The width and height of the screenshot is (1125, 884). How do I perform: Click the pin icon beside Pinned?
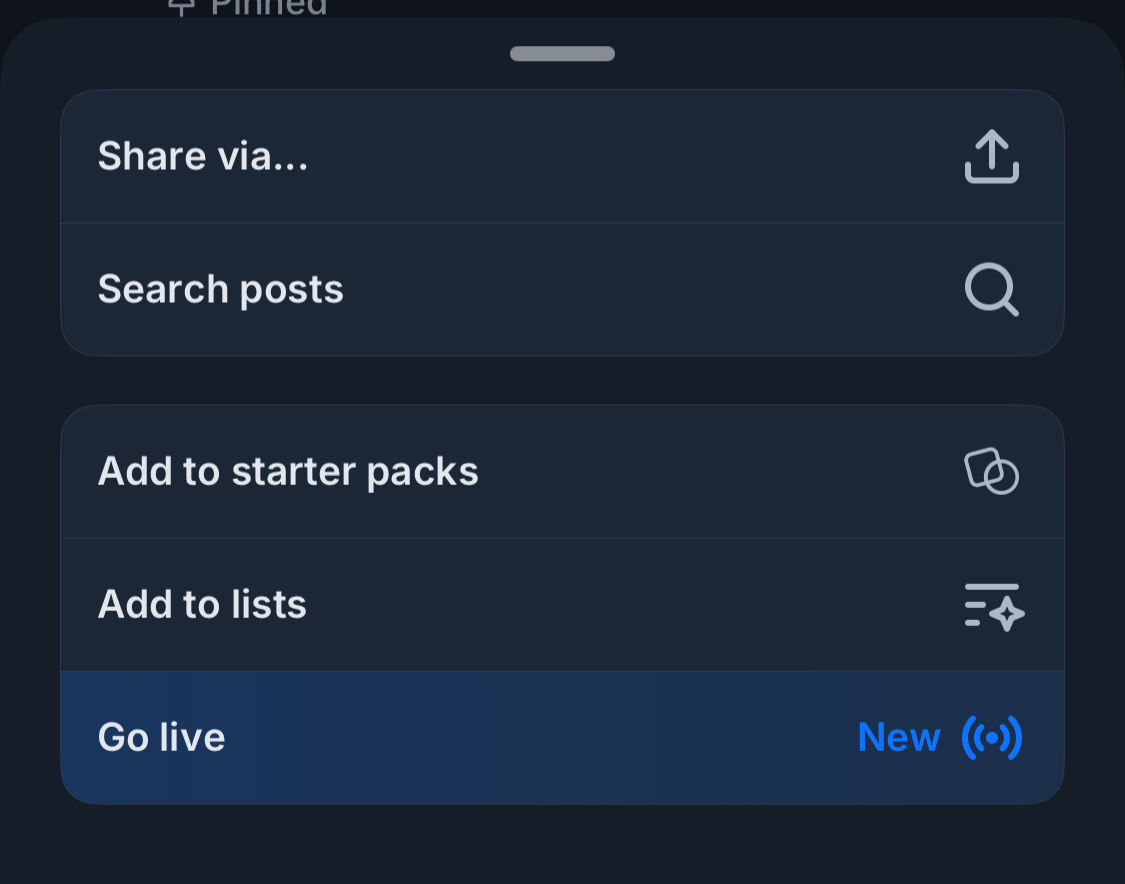[x=181, y=7]
